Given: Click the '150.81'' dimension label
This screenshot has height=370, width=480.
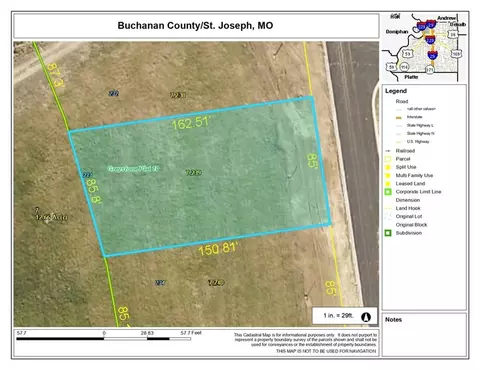Looking at the screenshot, I should (218, 249).
